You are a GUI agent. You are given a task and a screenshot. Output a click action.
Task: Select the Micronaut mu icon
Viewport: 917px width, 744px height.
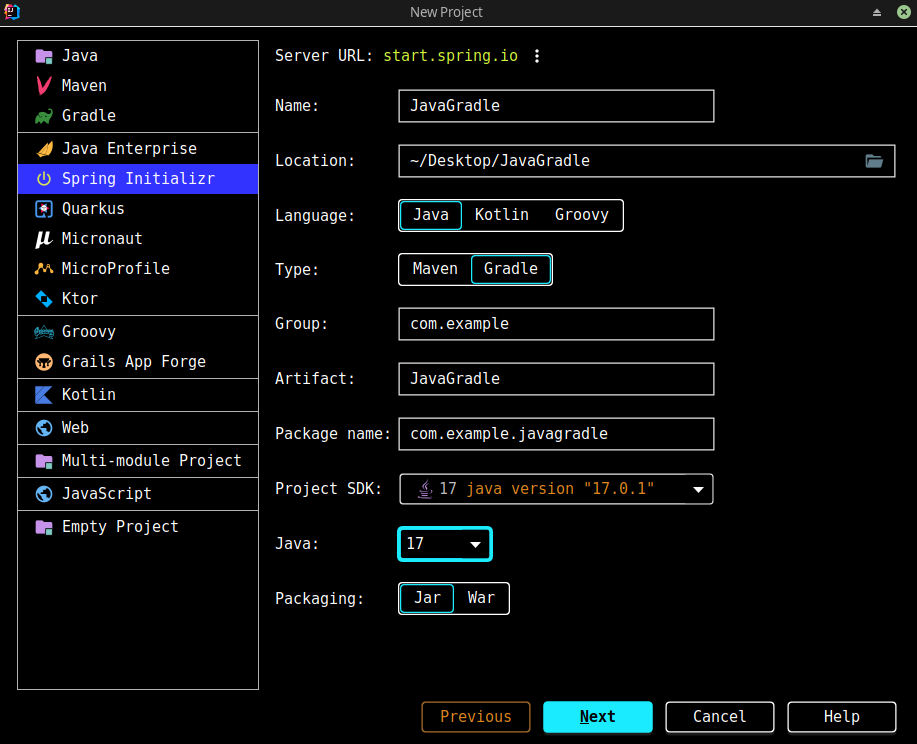43,239
